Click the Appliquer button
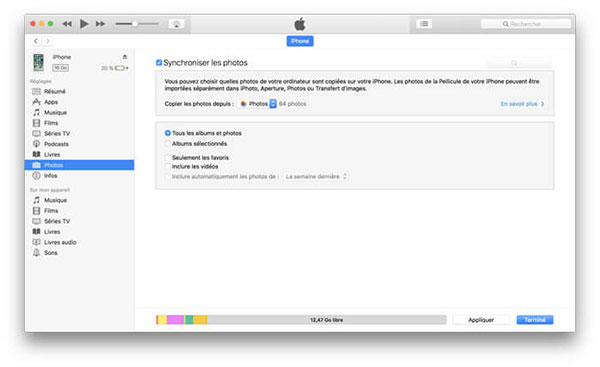Image resolution: width=600 pixels, height=367 pixels. (481, 320)
